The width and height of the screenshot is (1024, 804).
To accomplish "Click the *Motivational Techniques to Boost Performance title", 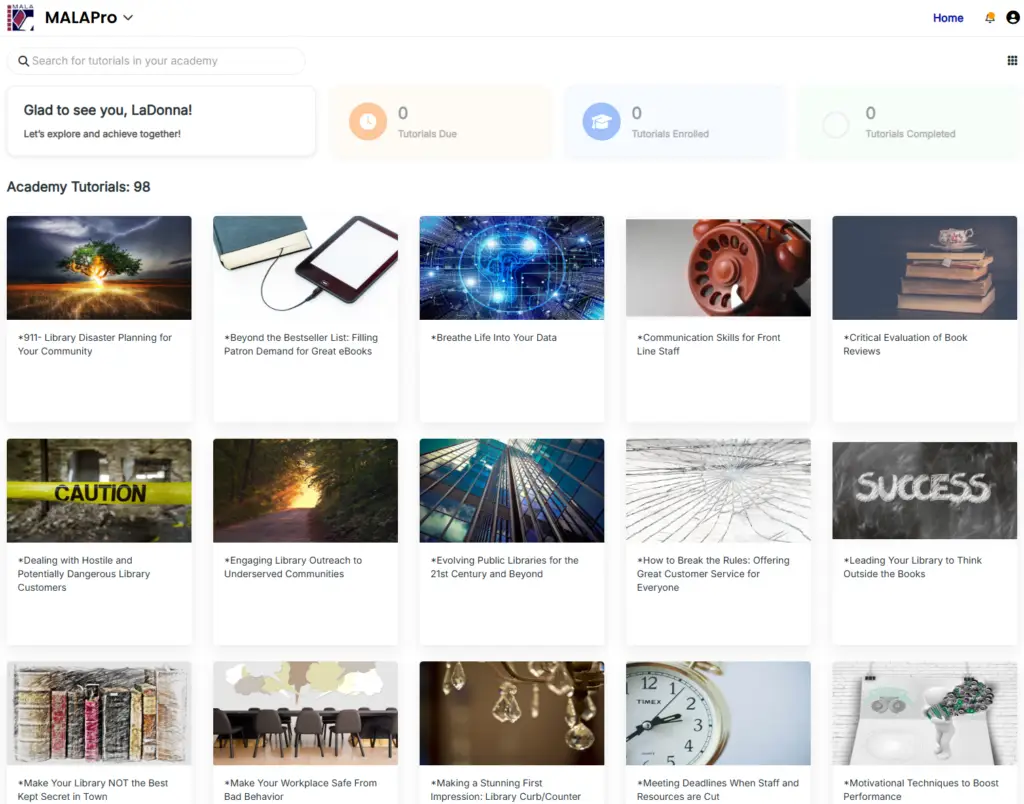I will (x=921, y=790).
